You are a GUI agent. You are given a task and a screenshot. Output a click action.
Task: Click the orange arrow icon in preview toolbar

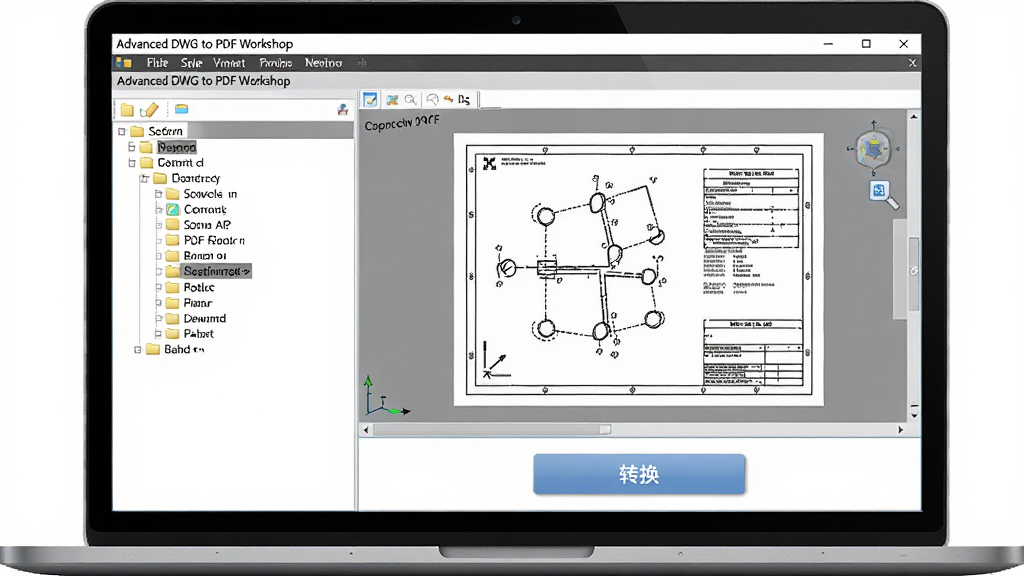[x=448, y=99]
